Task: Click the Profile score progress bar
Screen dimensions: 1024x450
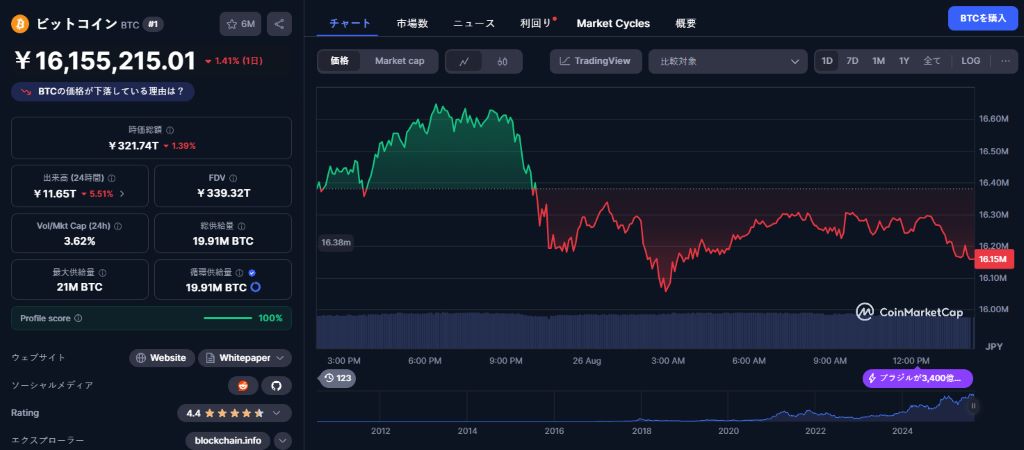Action: click(227, 318)
